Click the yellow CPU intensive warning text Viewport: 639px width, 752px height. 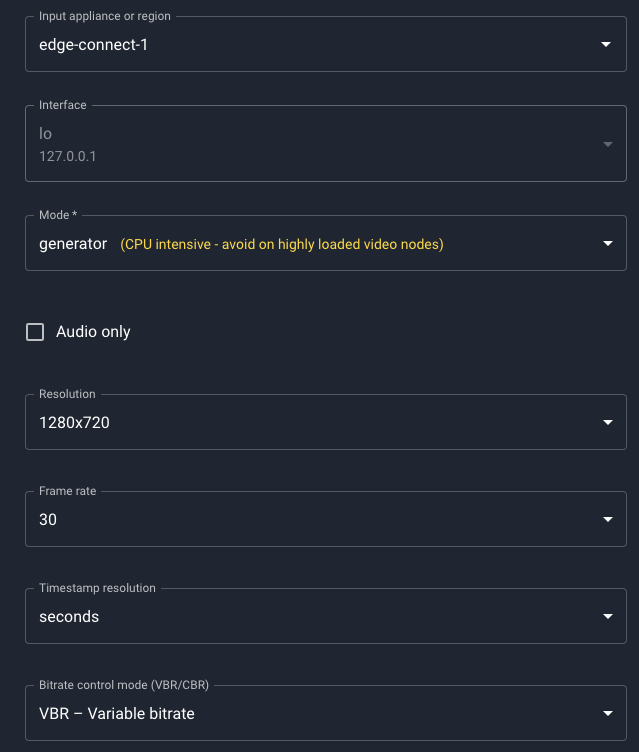click(x=281, y=244)
